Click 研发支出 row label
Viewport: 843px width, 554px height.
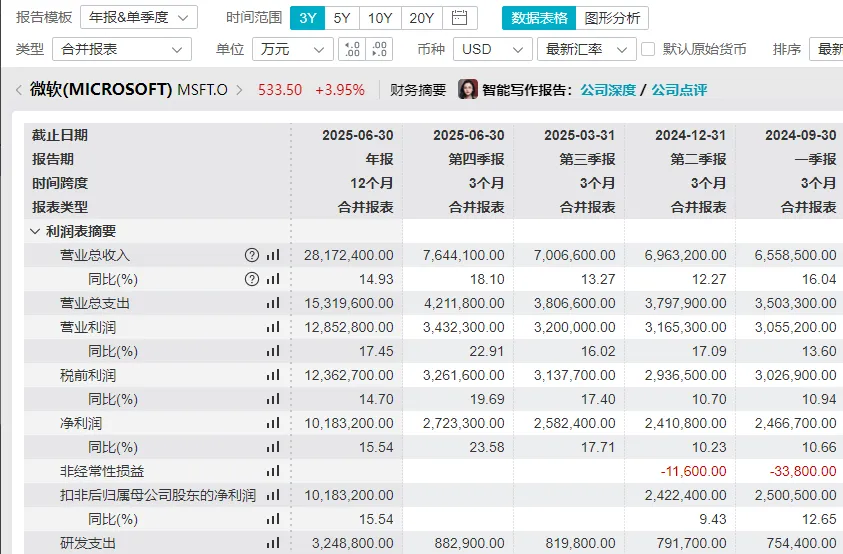[88, 543]
